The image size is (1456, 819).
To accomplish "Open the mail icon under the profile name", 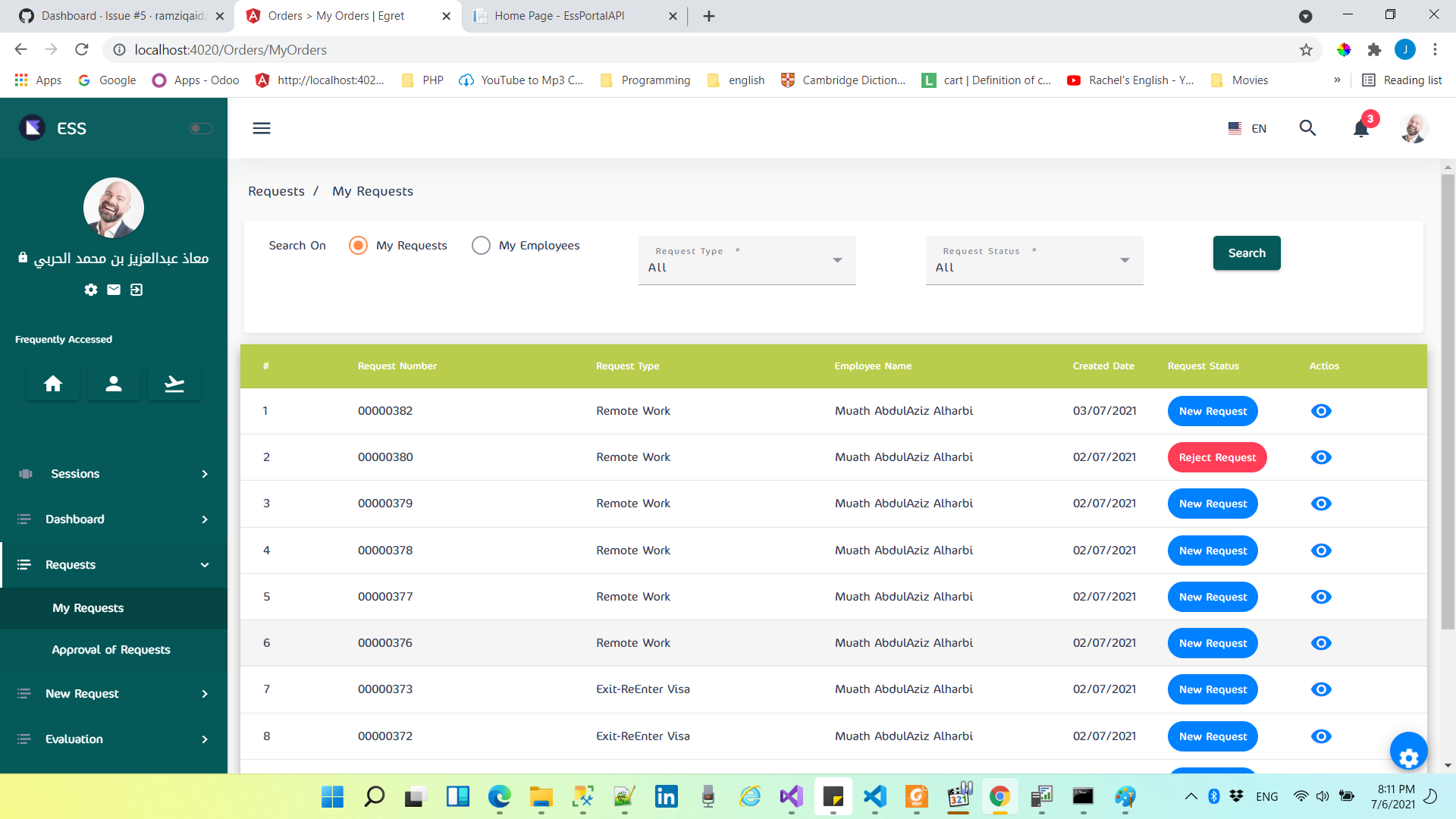I will [x=113, y=290].
